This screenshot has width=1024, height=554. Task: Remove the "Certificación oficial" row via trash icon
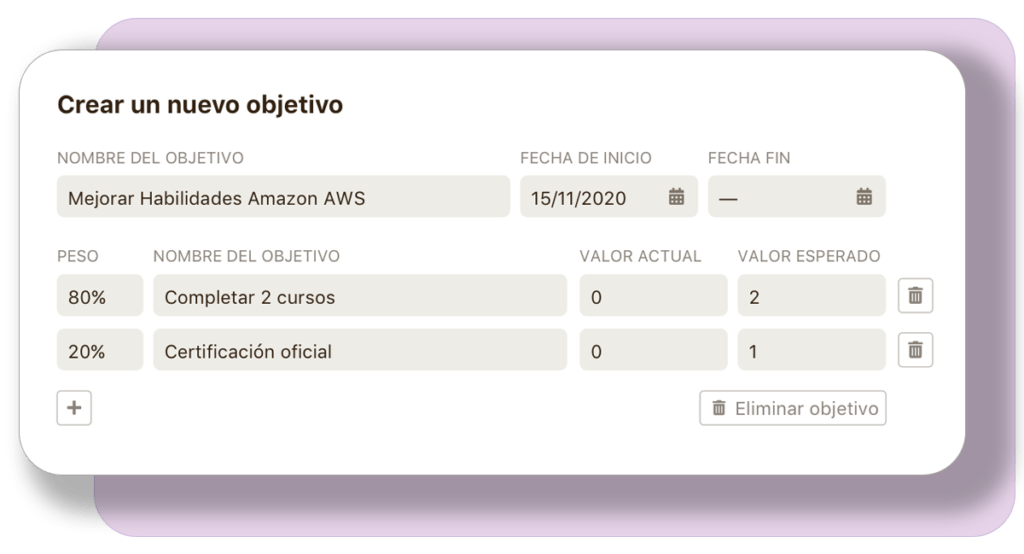coord(915,350)
